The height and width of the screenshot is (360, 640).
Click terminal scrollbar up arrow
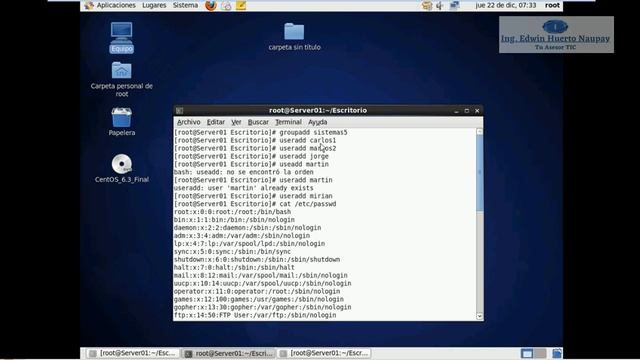coord(480,132)
